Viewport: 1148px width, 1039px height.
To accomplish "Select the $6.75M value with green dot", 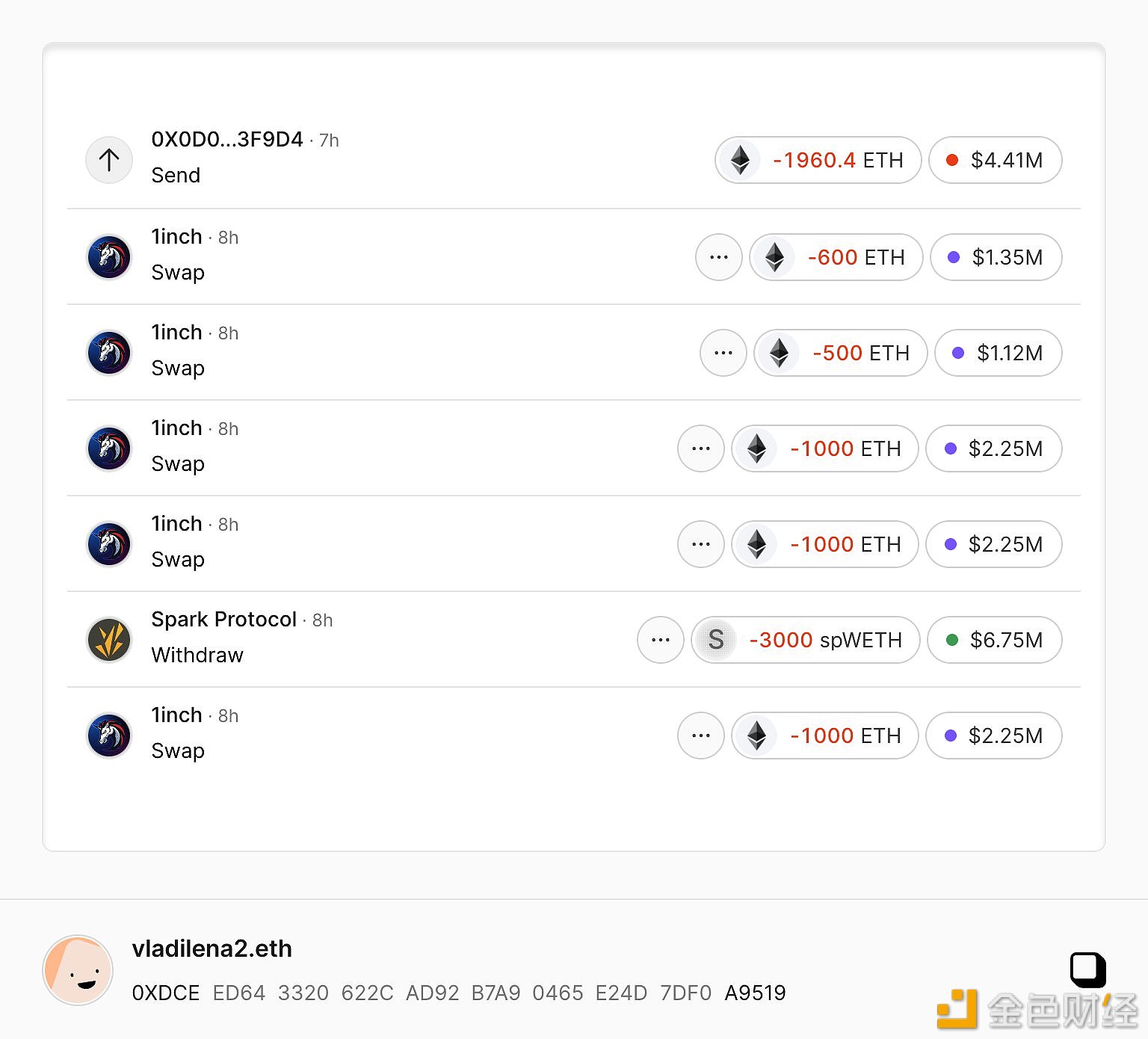I will pyautogui.click(x=995, y=640).
